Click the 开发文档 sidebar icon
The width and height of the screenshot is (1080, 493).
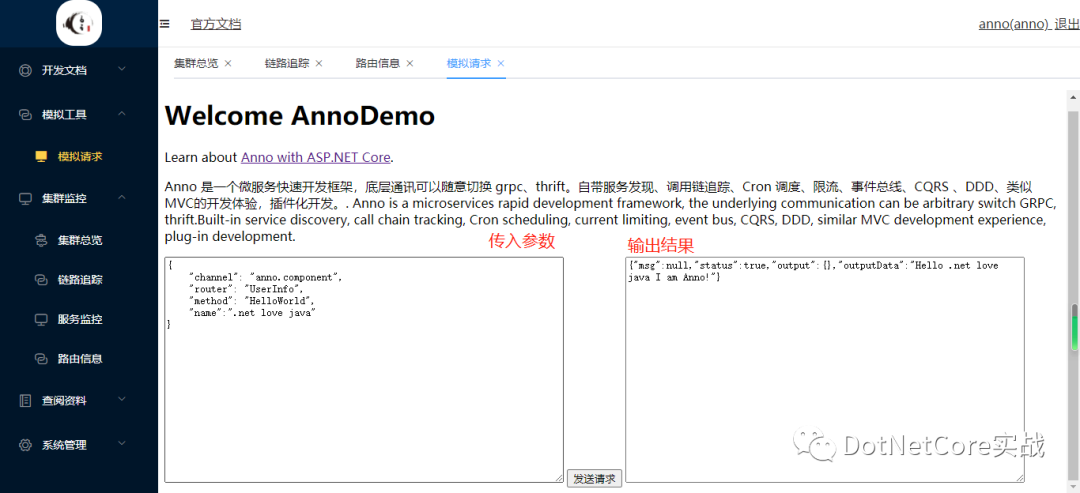click(x=25, y=70)
